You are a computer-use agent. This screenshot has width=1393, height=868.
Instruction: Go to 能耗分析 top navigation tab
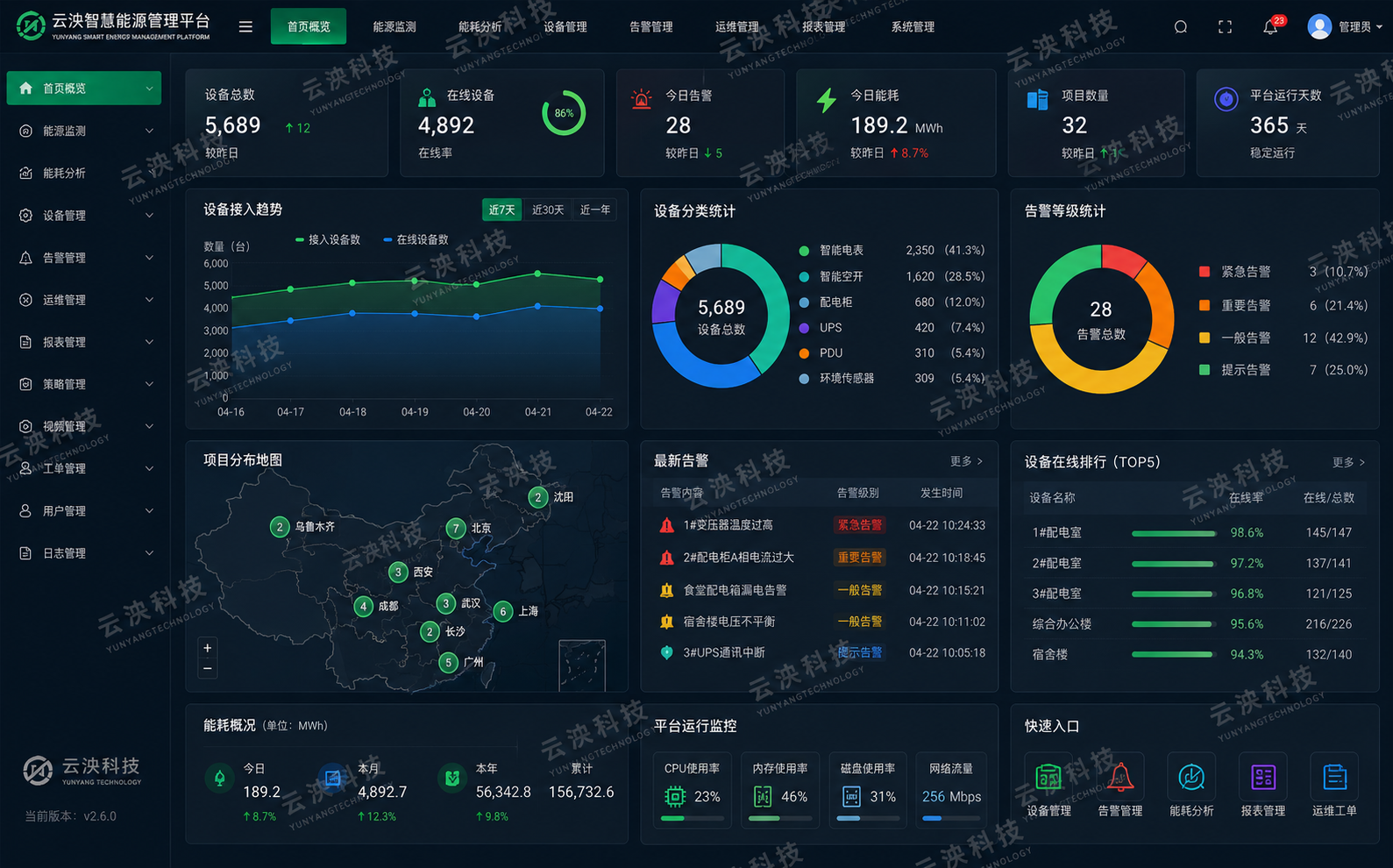[480, 27]
